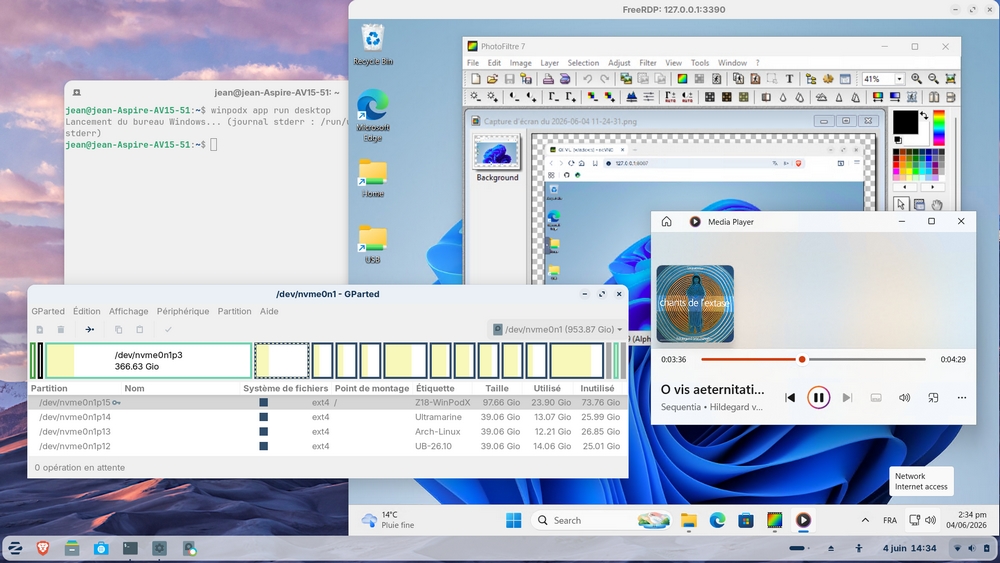Open Microsoft Edge shortcut on Windows desktop
This screenshot has width=1000, height=563.
pos(373,115)
